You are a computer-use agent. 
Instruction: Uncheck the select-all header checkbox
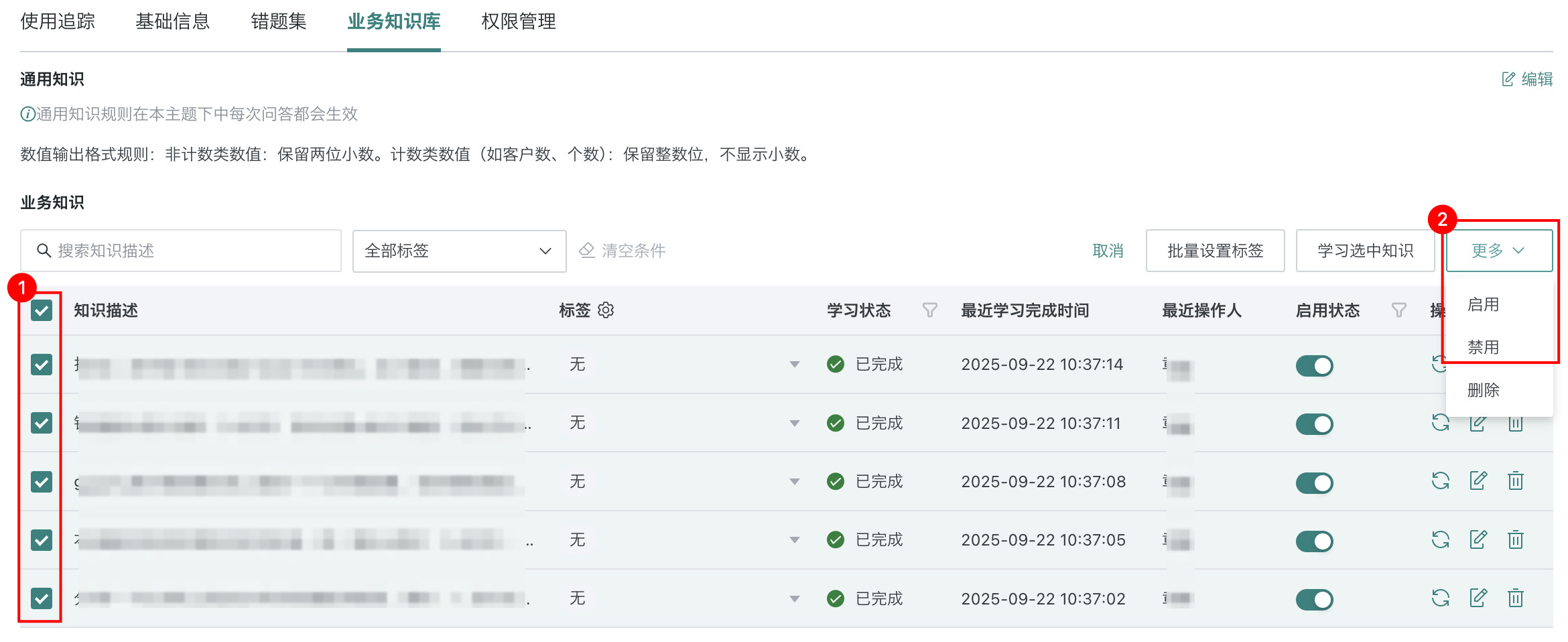pyautogui.click(x=42, y=310)
